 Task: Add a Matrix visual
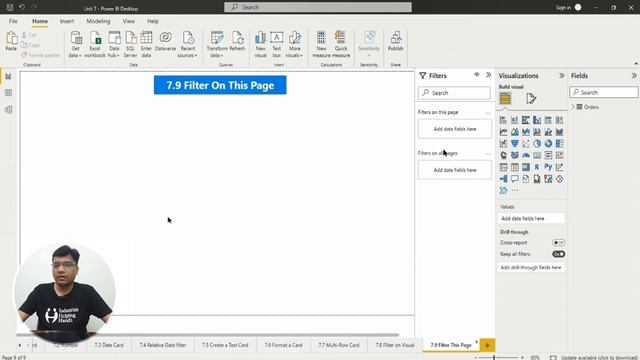pyautogui.click(x=526, y=167)
